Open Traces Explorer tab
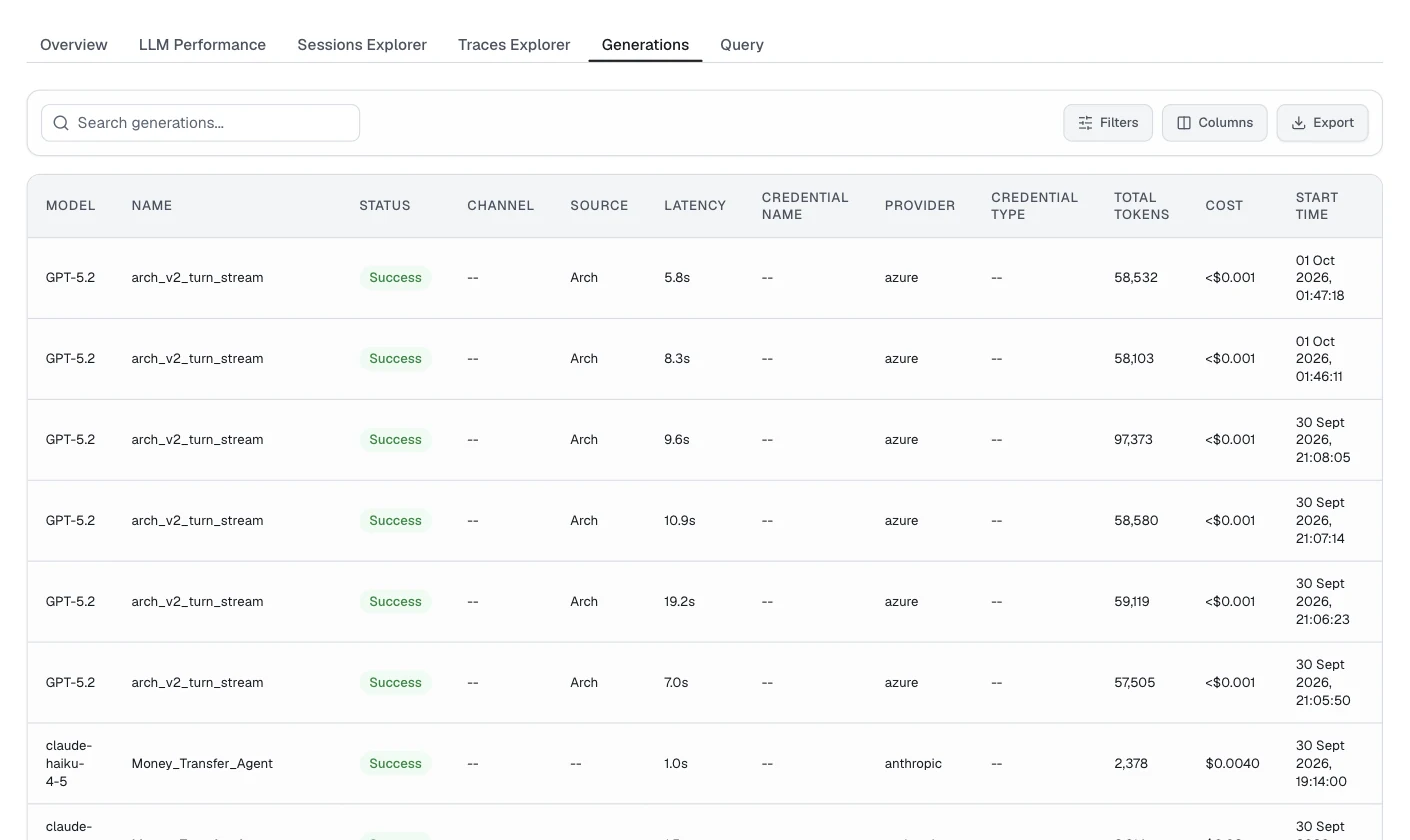Image resolution: width=1410 pixels, height=840 pixels. pos(514,45)
